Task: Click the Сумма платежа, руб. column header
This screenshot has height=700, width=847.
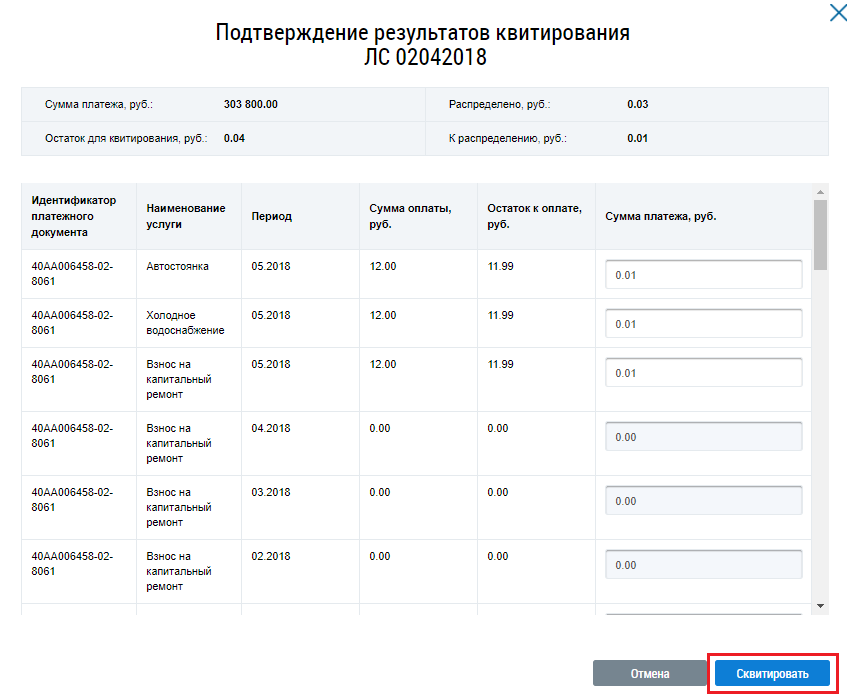Action: 661,217
